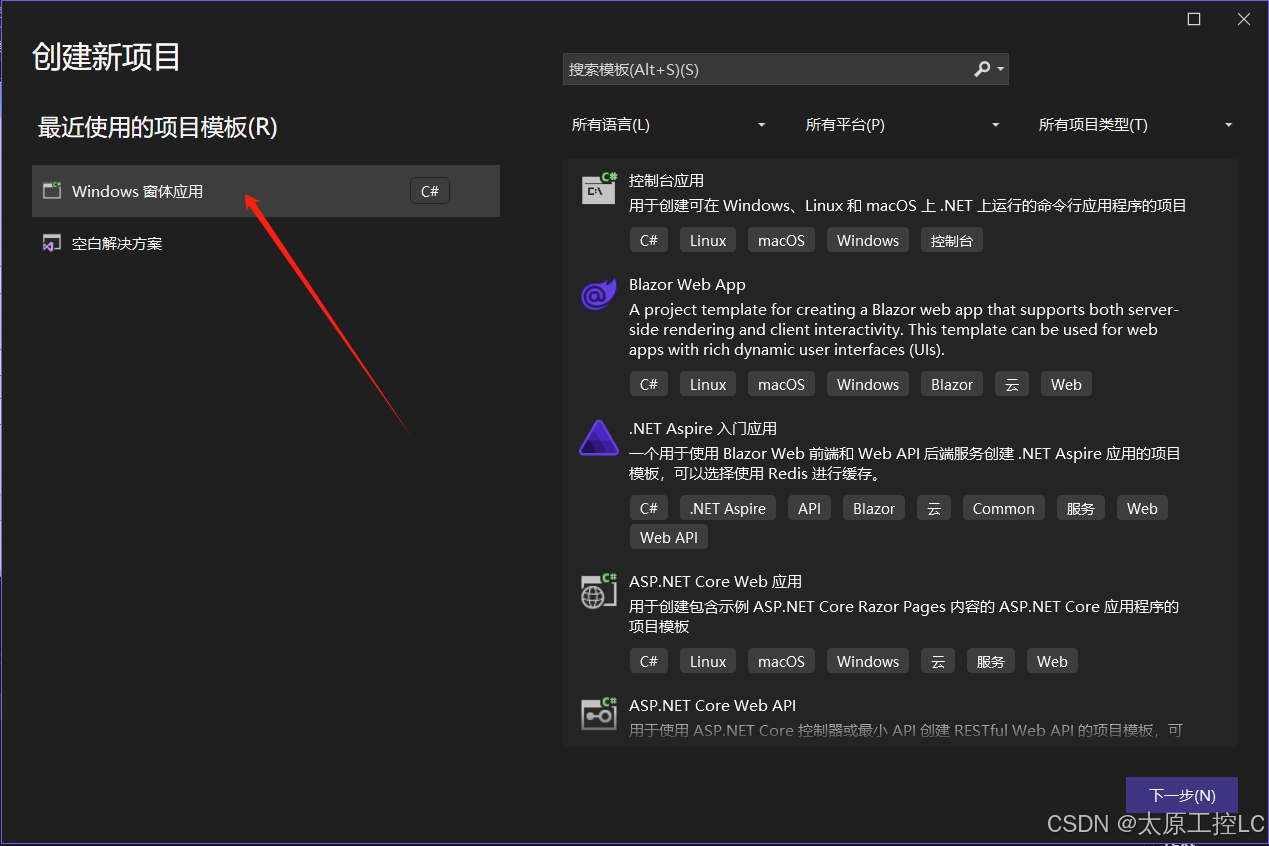The width and height of the screenshot is (1269, 846).
Task: Click the Web tag under Blazor Web App
Action: tap(1066, 384)
